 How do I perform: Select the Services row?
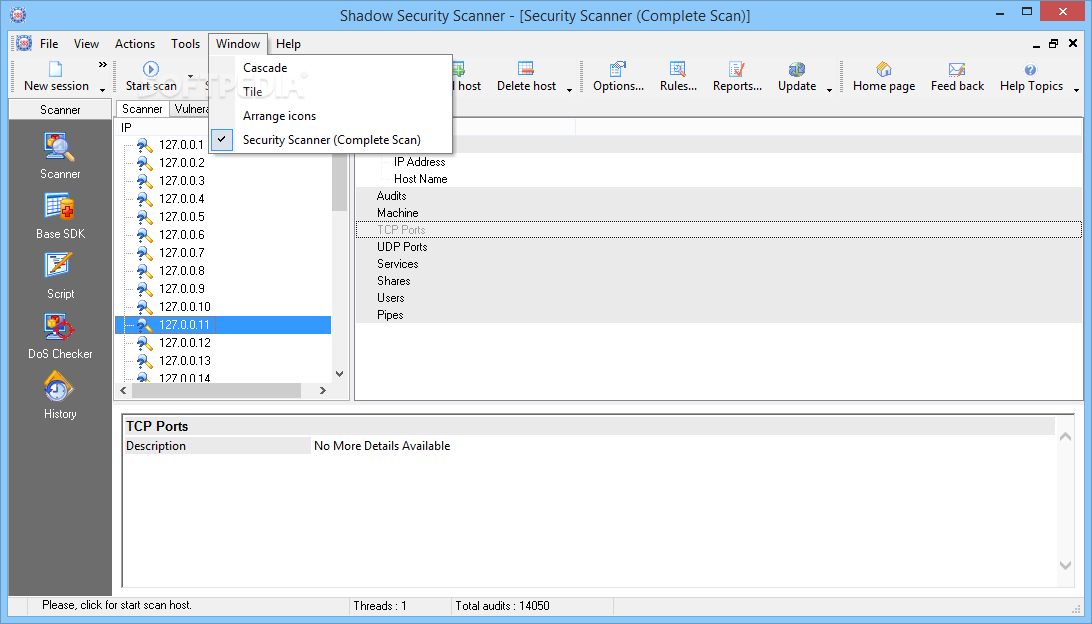coord(719,264)
